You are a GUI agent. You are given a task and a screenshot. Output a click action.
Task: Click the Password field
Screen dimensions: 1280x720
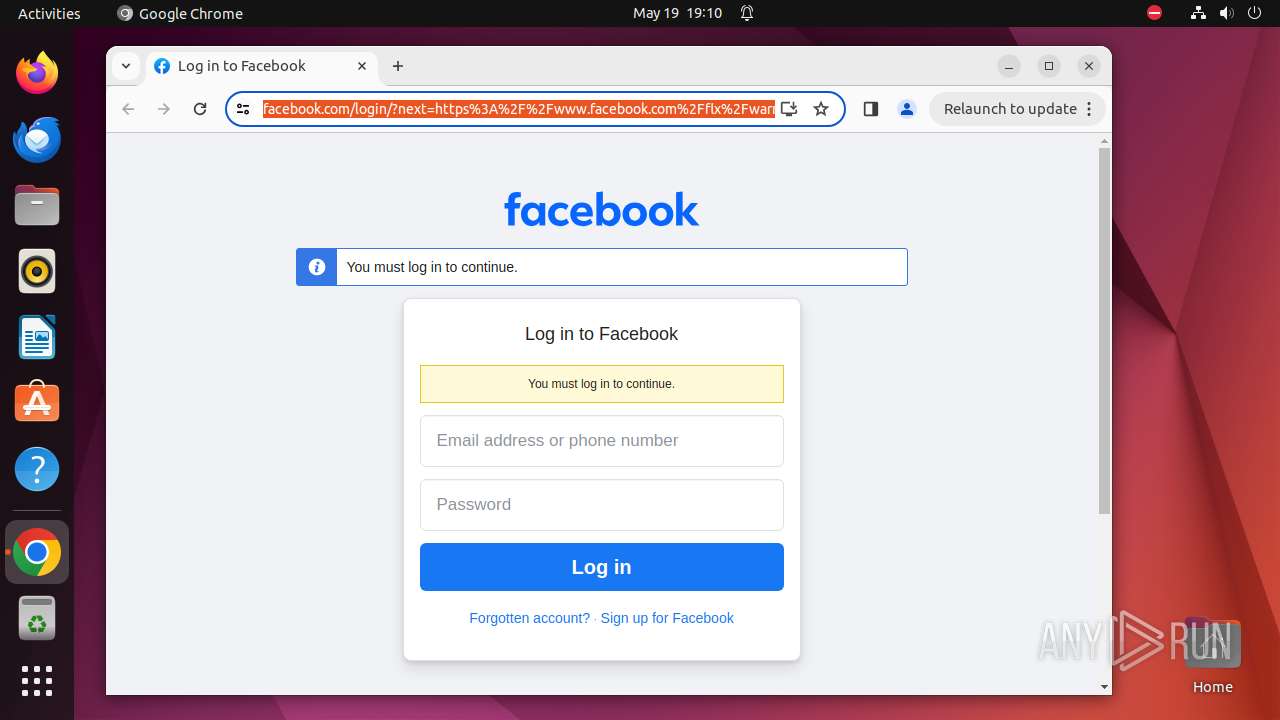[x=602, y=505]
